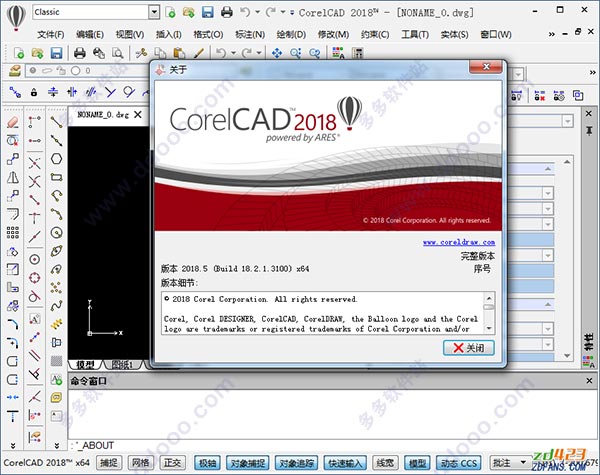This screenshot has width=600, height=475.
Task: Click the Print icon in title bar
Action: click(227, 12)
